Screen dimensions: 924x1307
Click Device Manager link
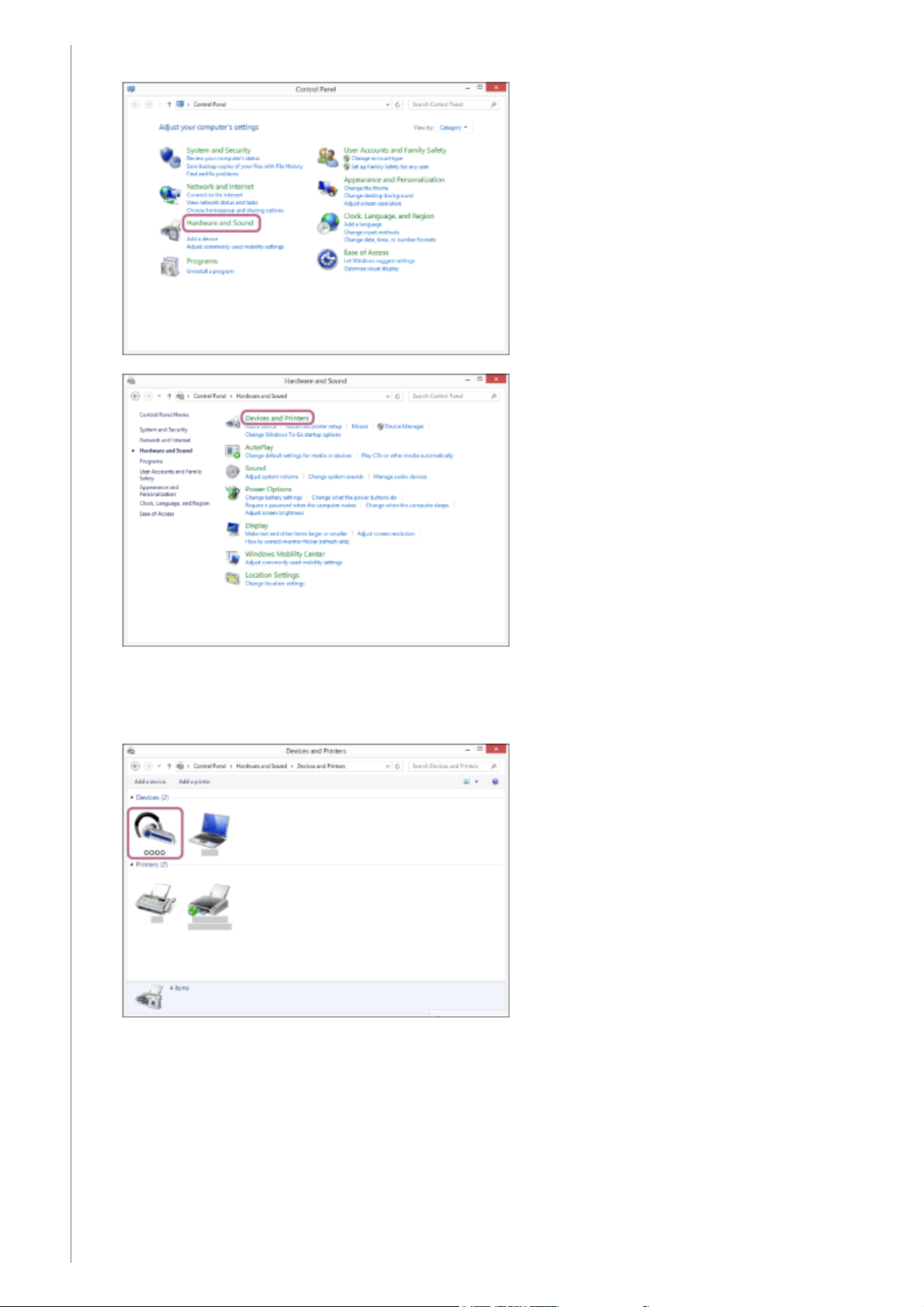[x=404, y=427]
